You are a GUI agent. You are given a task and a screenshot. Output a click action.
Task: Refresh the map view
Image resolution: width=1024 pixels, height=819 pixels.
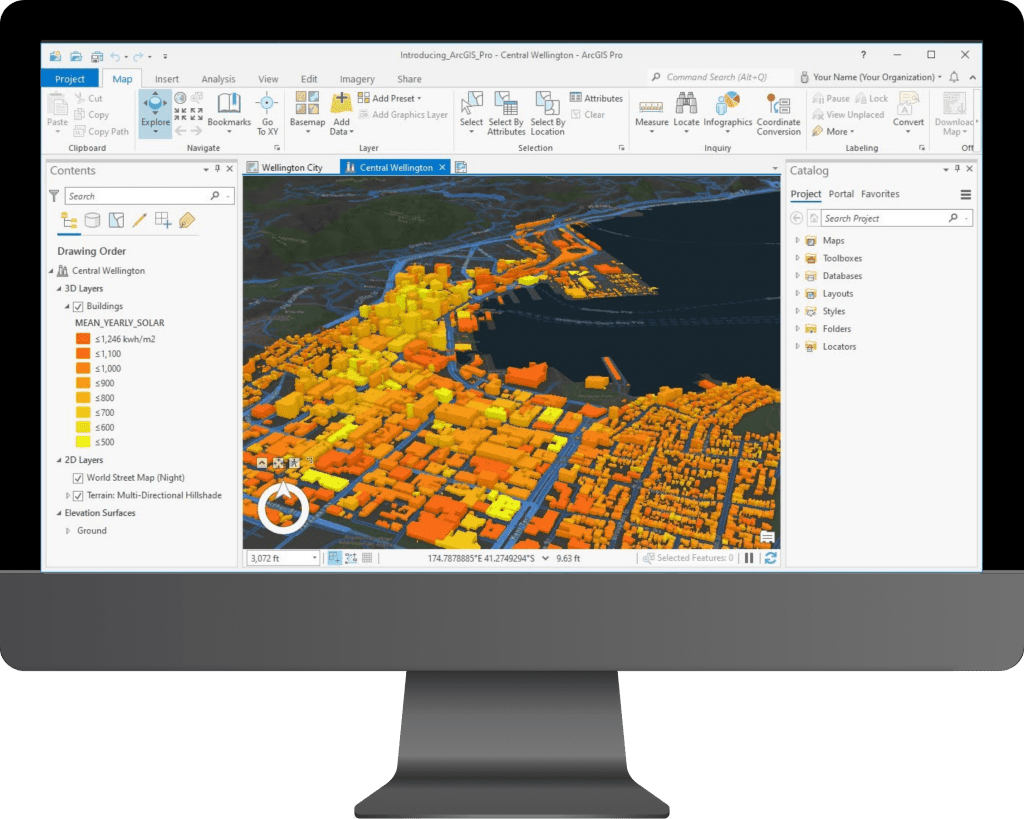click(771, 558)
